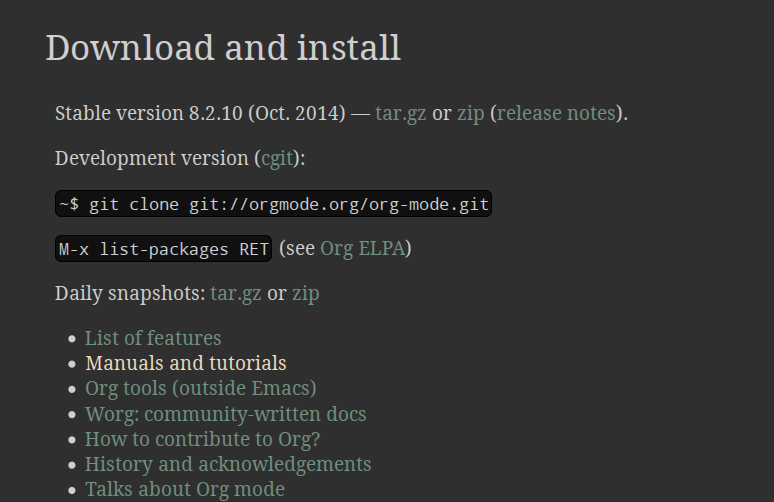Go to Manuals and tutorials
The height and width of the screenshot is (502, 774).
pyautogui.click(x=186, y=363)
